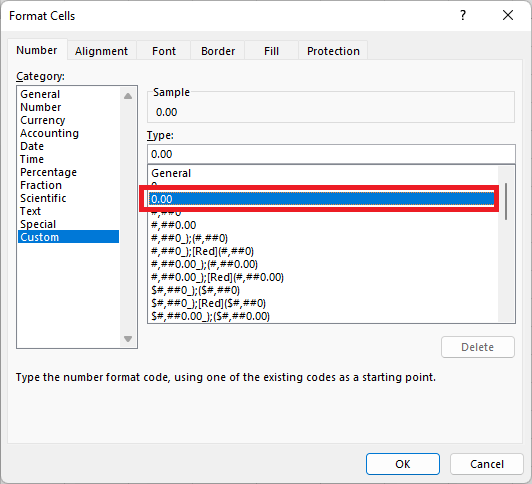Select the Scientific category
Image resolution: width=532 pixels, height=484 pixels.
click(x=43, y=198)
